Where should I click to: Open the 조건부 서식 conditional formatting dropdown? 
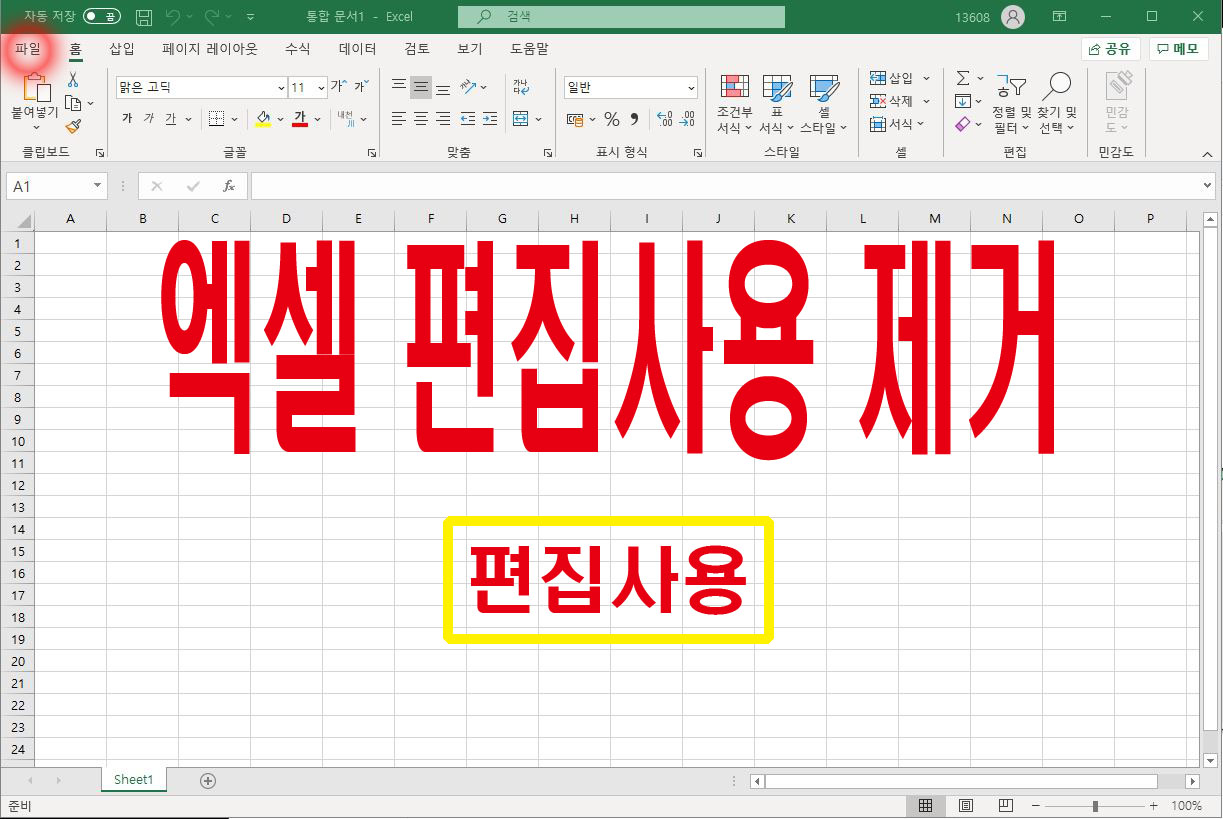735,104
